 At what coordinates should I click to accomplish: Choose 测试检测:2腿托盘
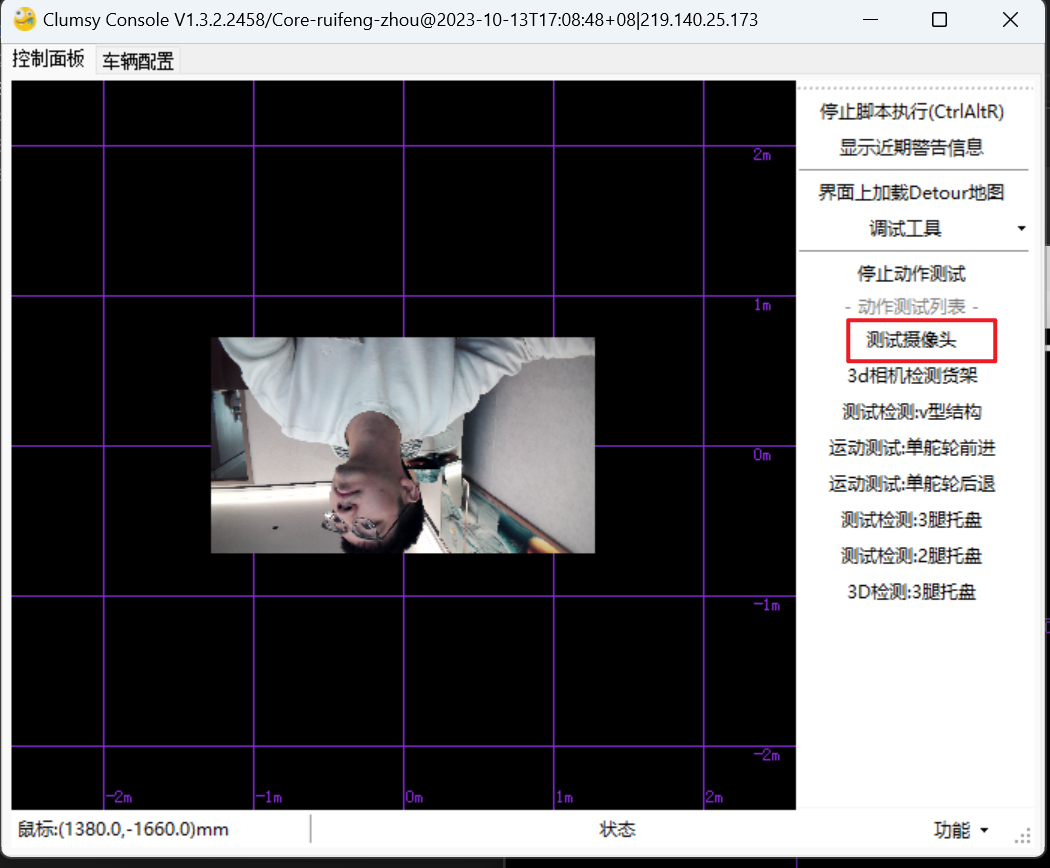(x=911, y=556)
